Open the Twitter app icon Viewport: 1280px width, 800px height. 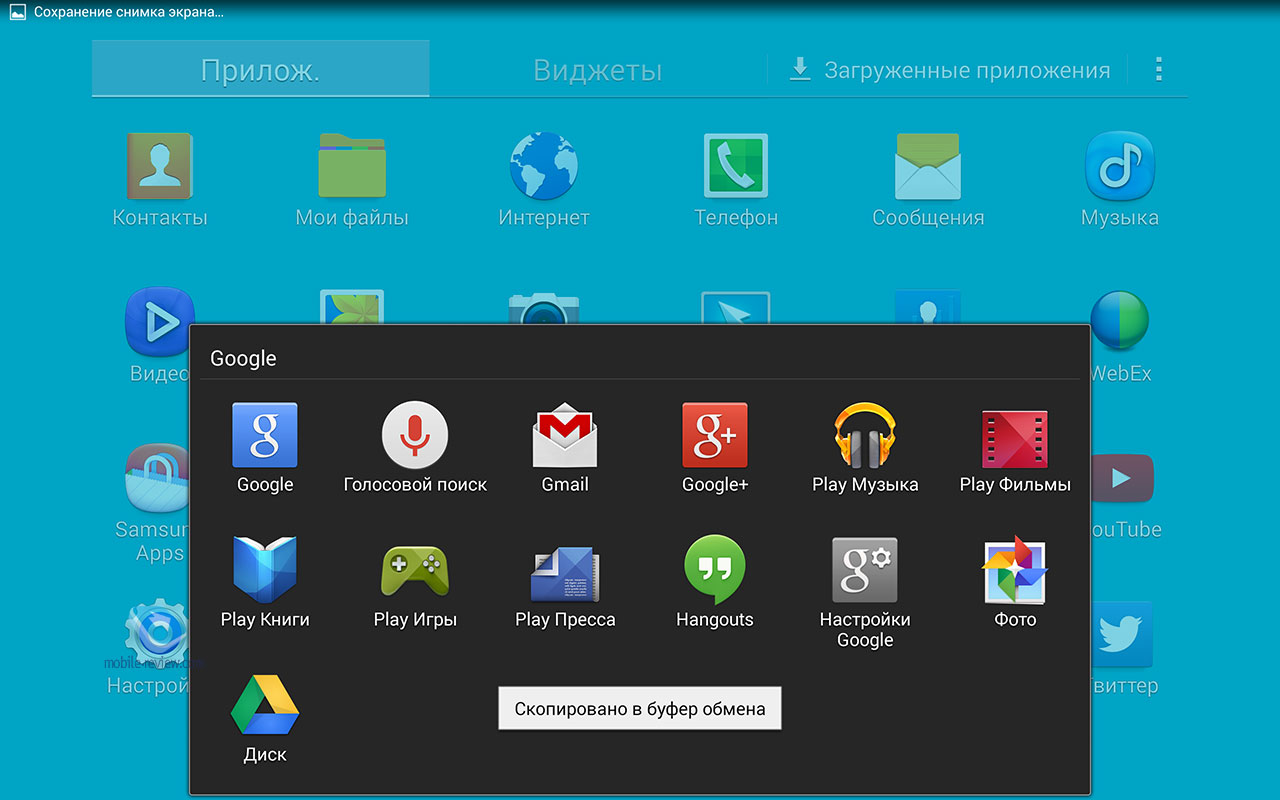pos(1122,634)
